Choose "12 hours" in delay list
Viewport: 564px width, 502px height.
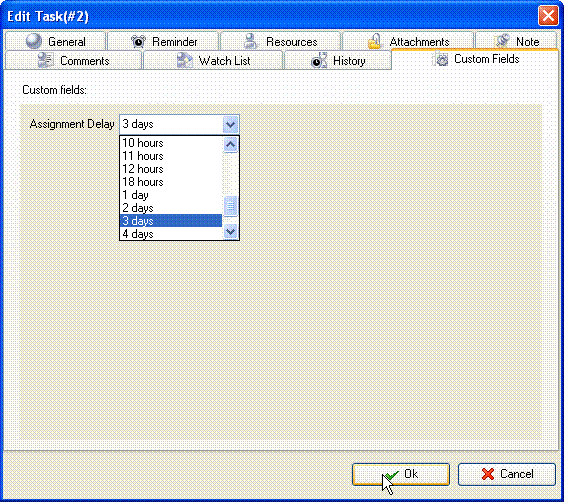tap(171, 169)
